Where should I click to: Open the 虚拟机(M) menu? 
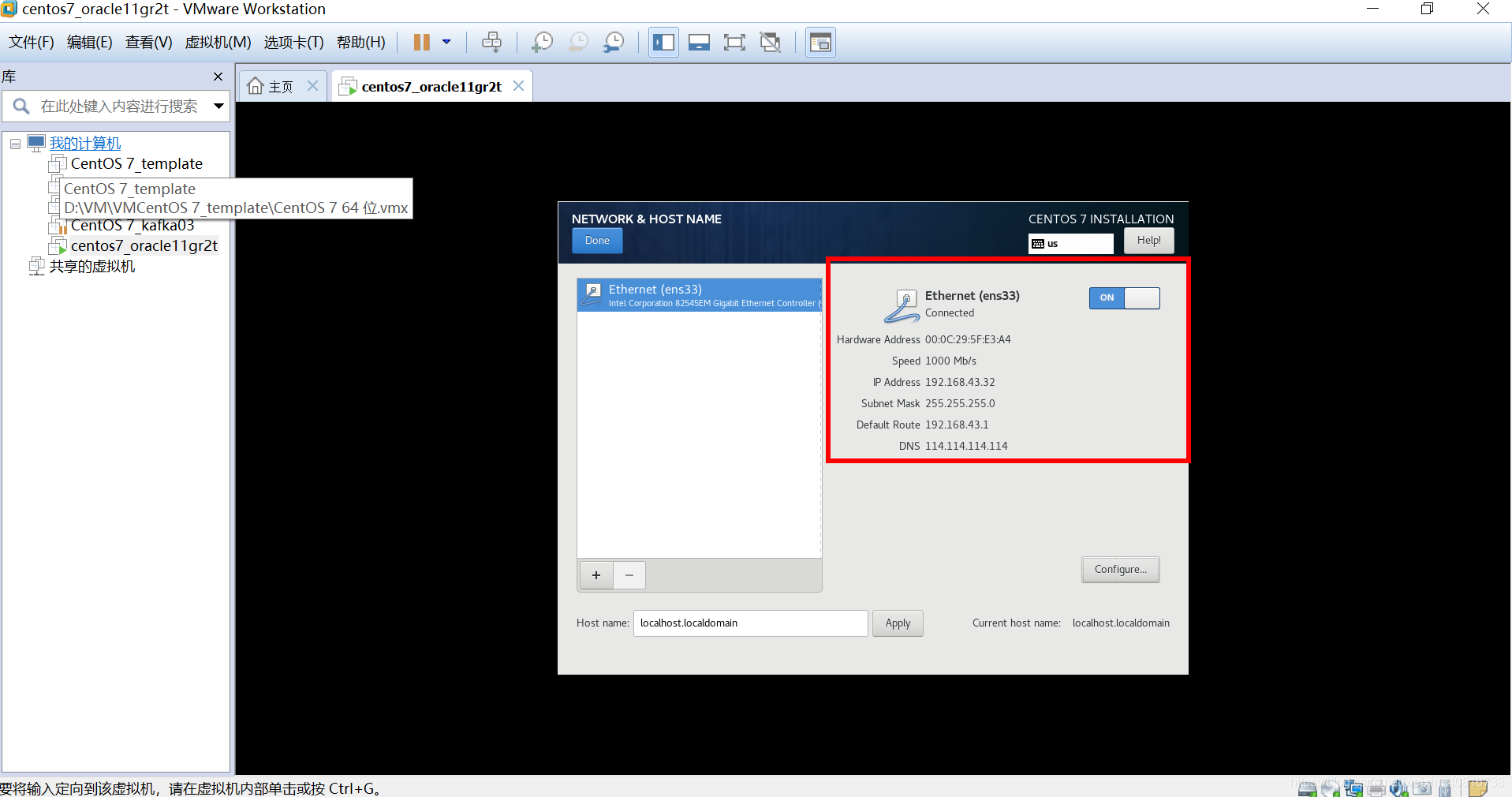pos(218,43)
